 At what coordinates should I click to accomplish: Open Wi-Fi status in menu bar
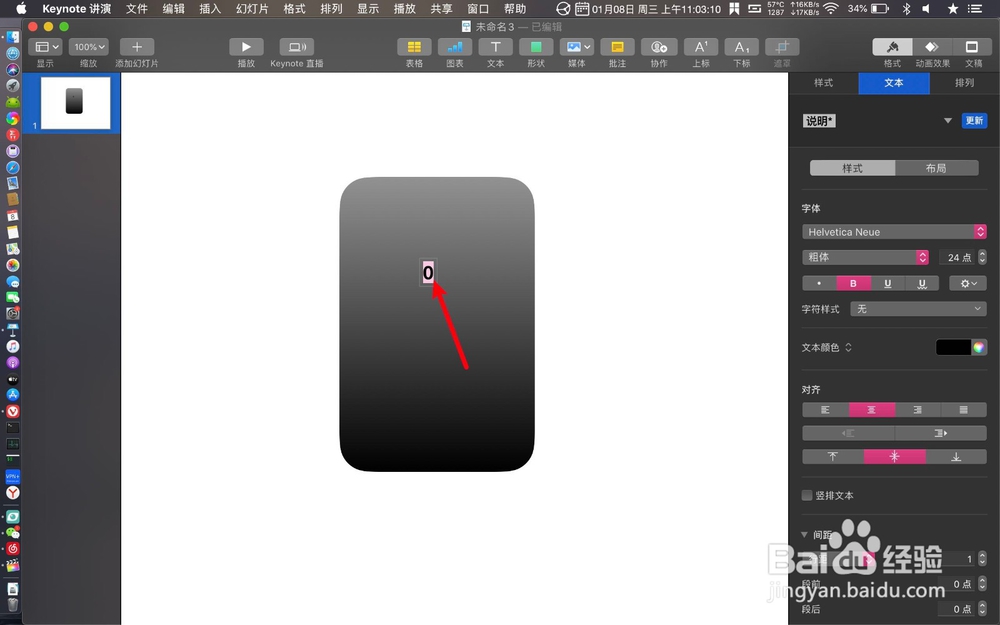point(830,8)
